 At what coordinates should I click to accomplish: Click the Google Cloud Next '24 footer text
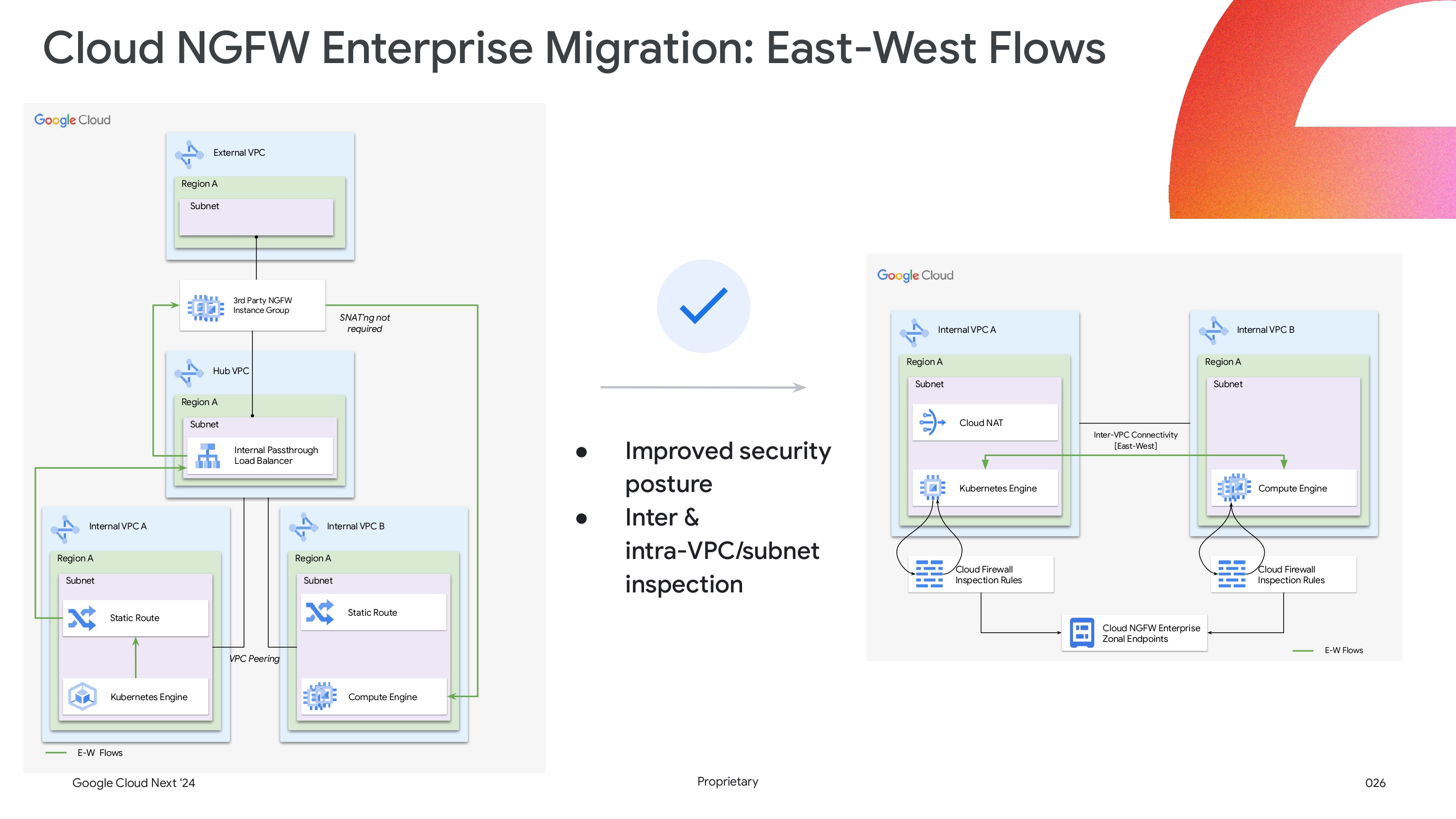133,784
